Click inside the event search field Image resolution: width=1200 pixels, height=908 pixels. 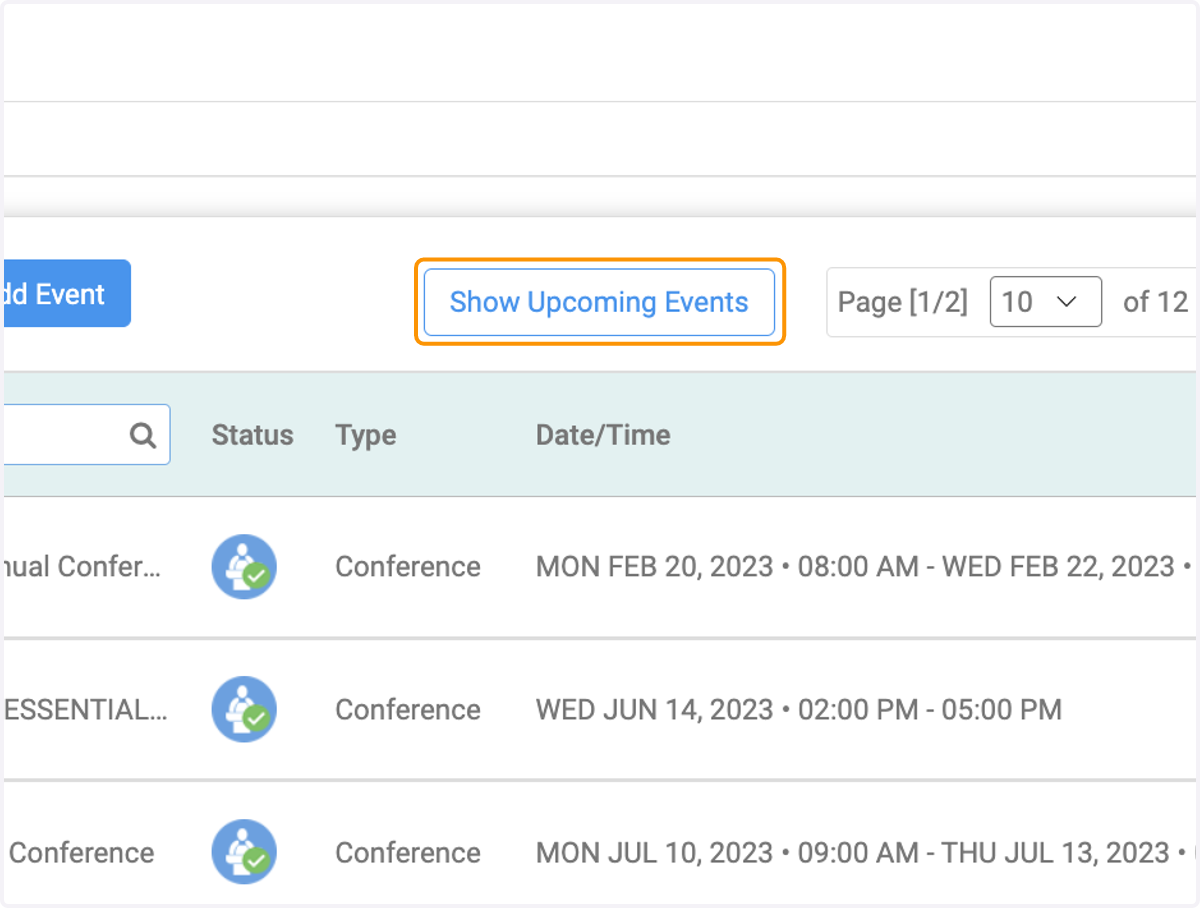85,435
